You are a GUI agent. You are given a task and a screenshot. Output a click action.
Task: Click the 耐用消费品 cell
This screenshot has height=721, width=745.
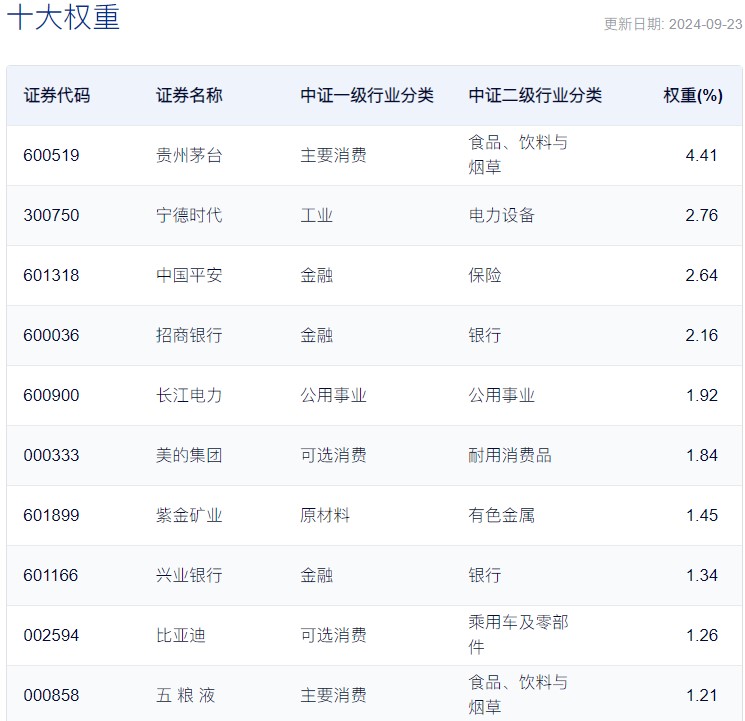[x=510, y=455]
